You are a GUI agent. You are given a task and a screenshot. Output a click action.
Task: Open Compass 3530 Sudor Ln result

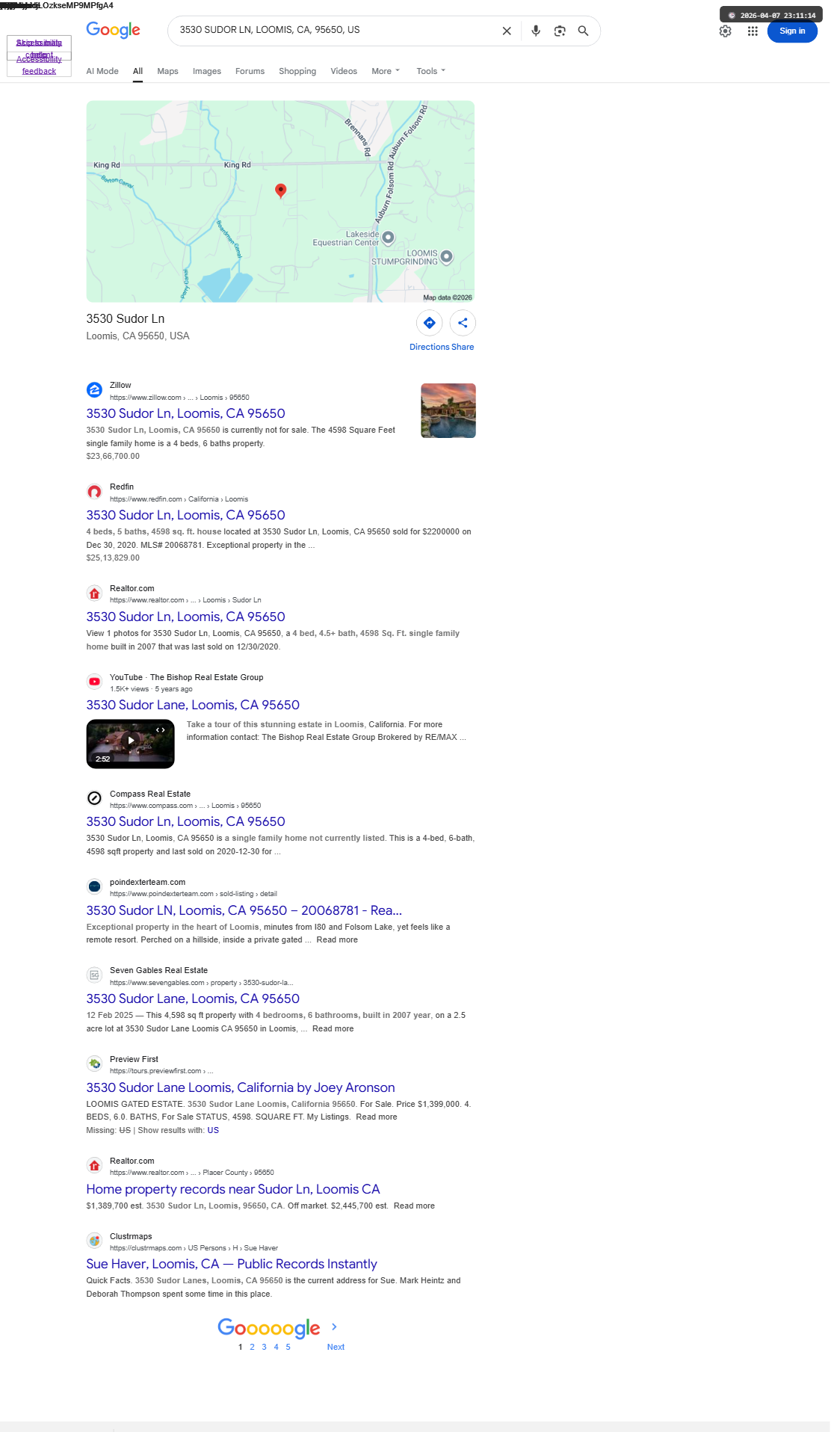[185, 821]
